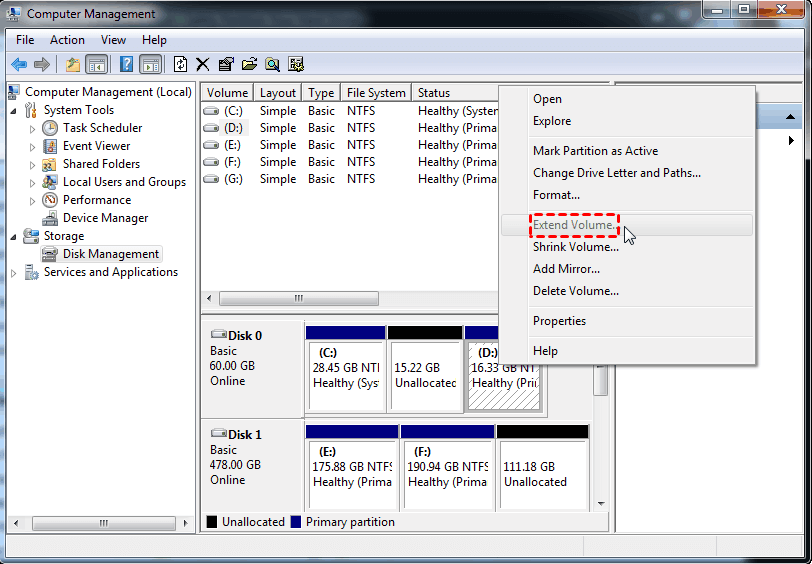Click the Refresh toolbar icon
This screenshot has width=812, height=564.
coord(180,64)
